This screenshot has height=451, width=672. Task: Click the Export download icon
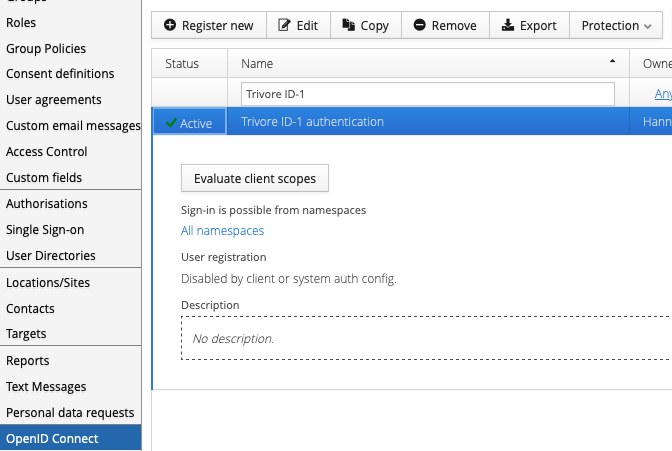point(508,25)
